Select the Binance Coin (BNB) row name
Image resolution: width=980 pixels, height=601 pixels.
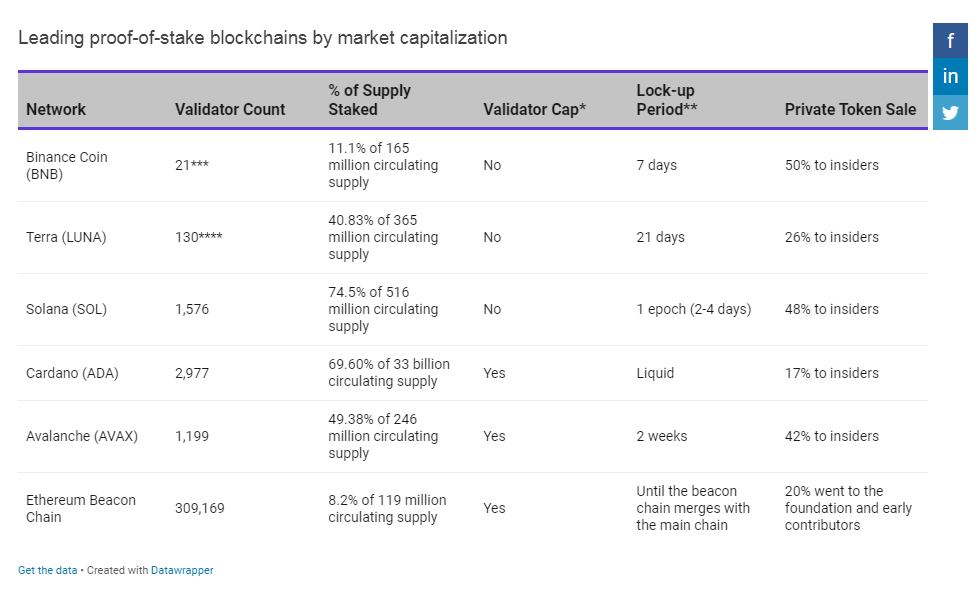[x=67, y=166]
